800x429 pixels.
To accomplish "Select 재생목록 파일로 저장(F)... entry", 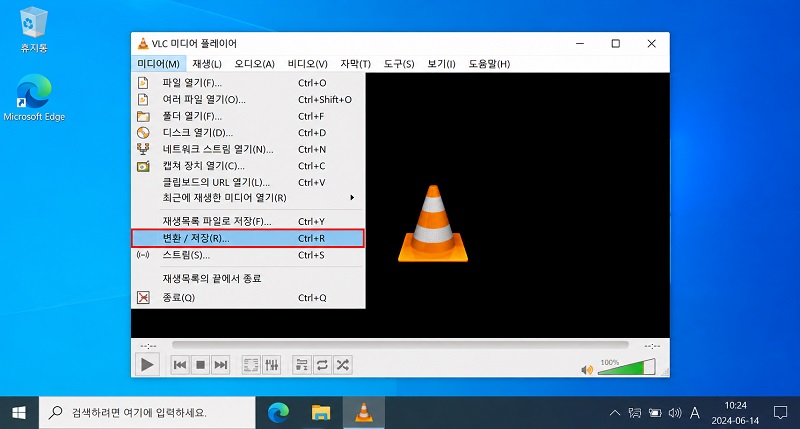I will [248, 221].
